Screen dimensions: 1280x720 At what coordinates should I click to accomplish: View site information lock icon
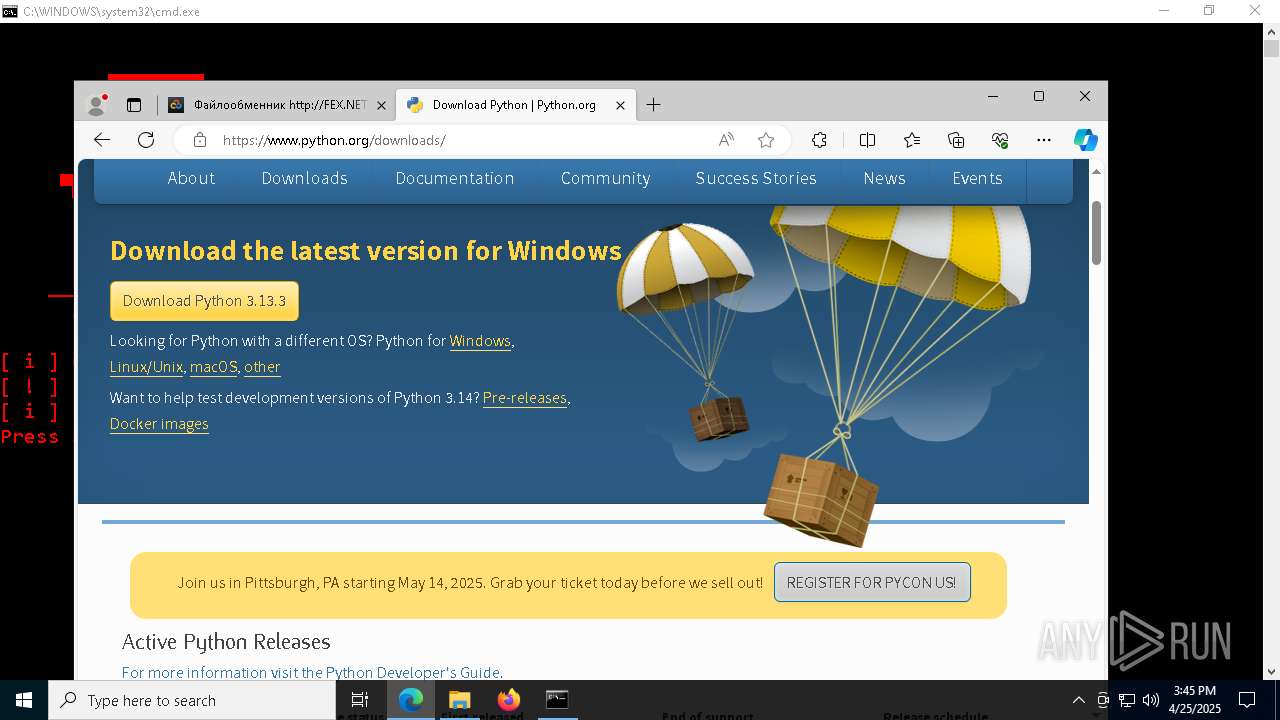click(200, 140)
